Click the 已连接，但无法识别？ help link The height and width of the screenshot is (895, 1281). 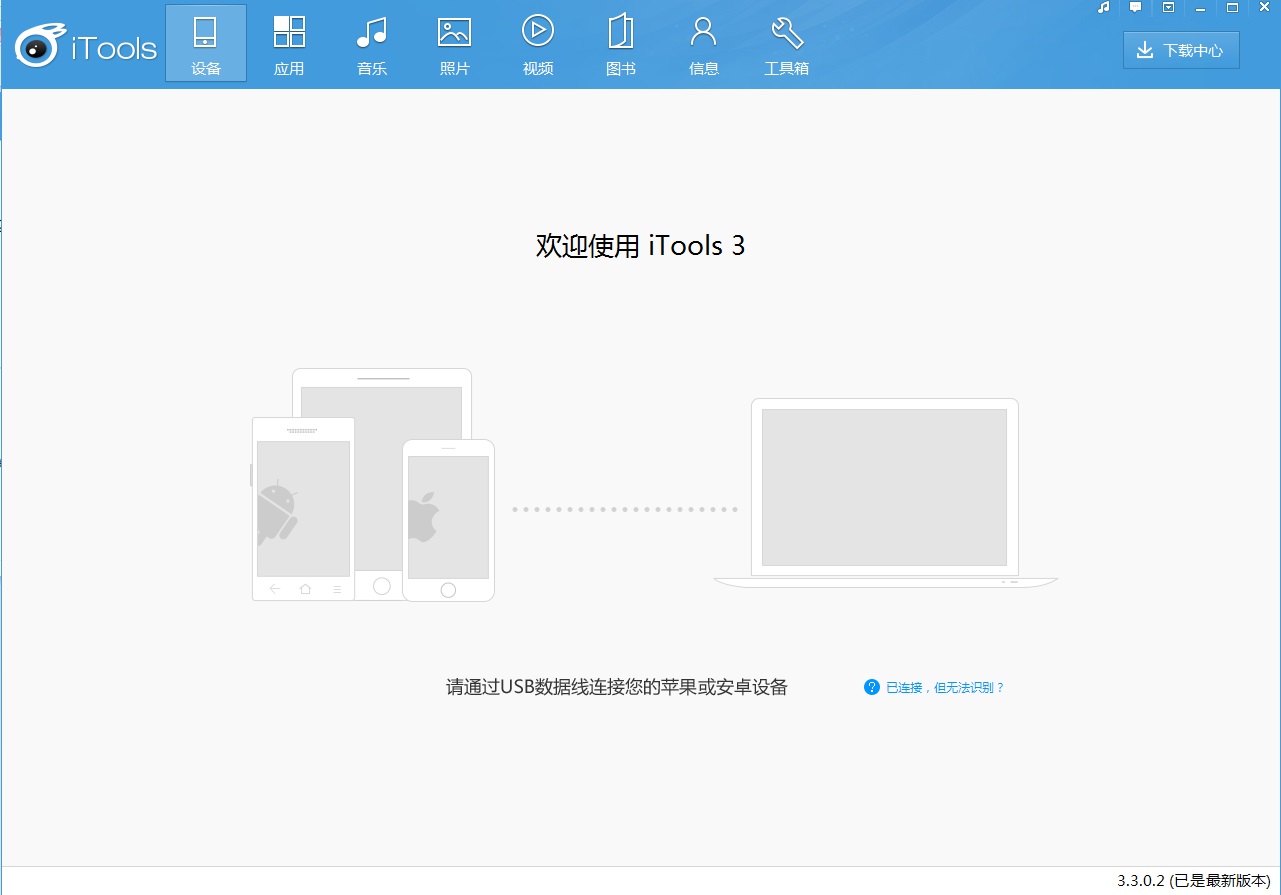coord(935,688)
